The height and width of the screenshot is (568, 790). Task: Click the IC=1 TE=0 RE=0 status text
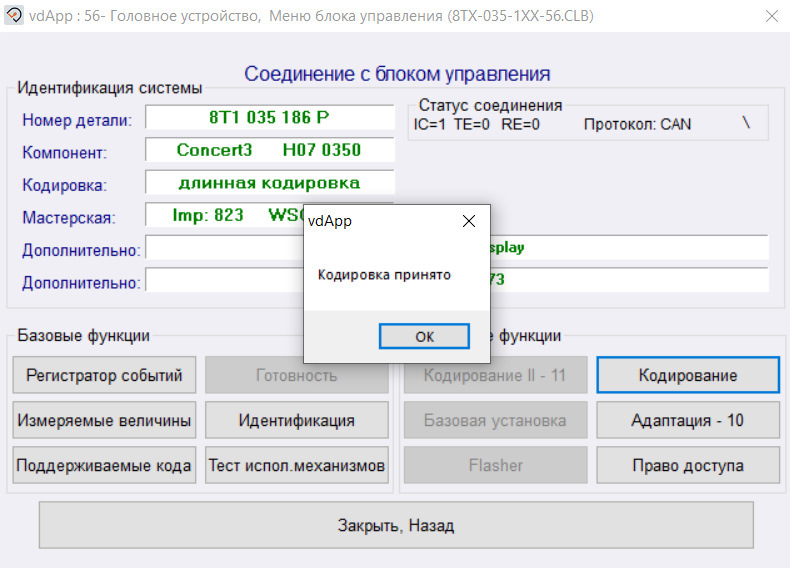476,124
